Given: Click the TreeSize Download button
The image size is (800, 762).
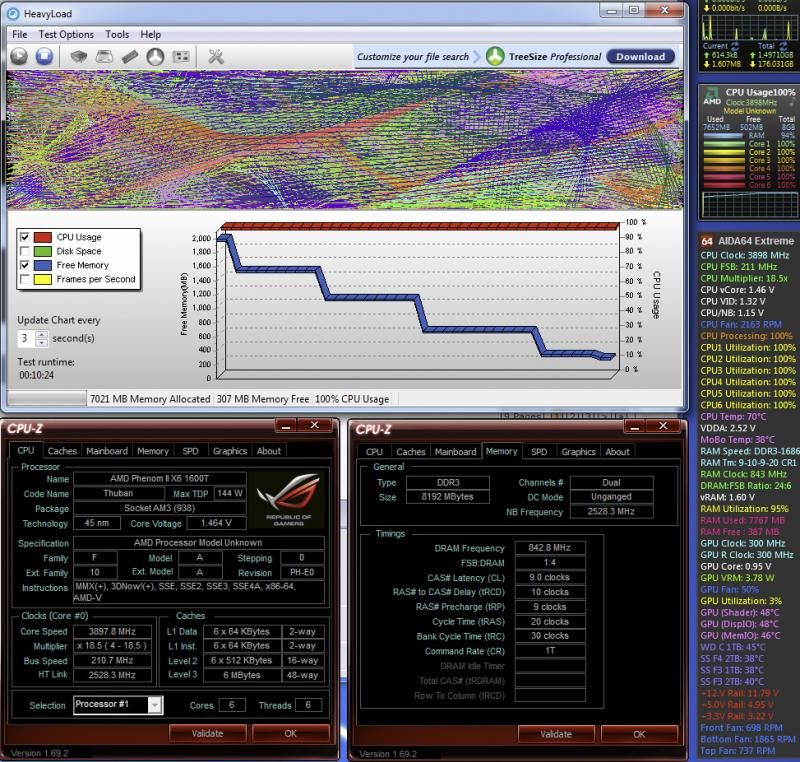Looking at the screenshot, I should point(640,57).
